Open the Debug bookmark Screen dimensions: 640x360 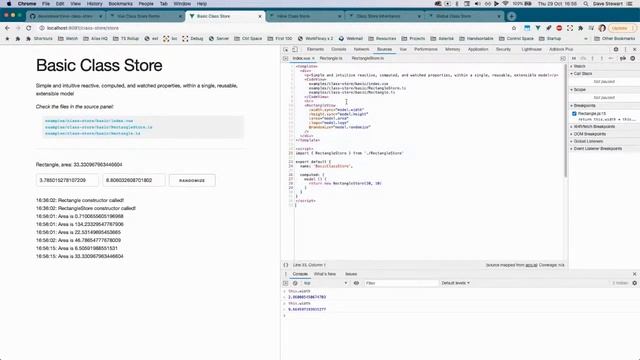(193, 38)
